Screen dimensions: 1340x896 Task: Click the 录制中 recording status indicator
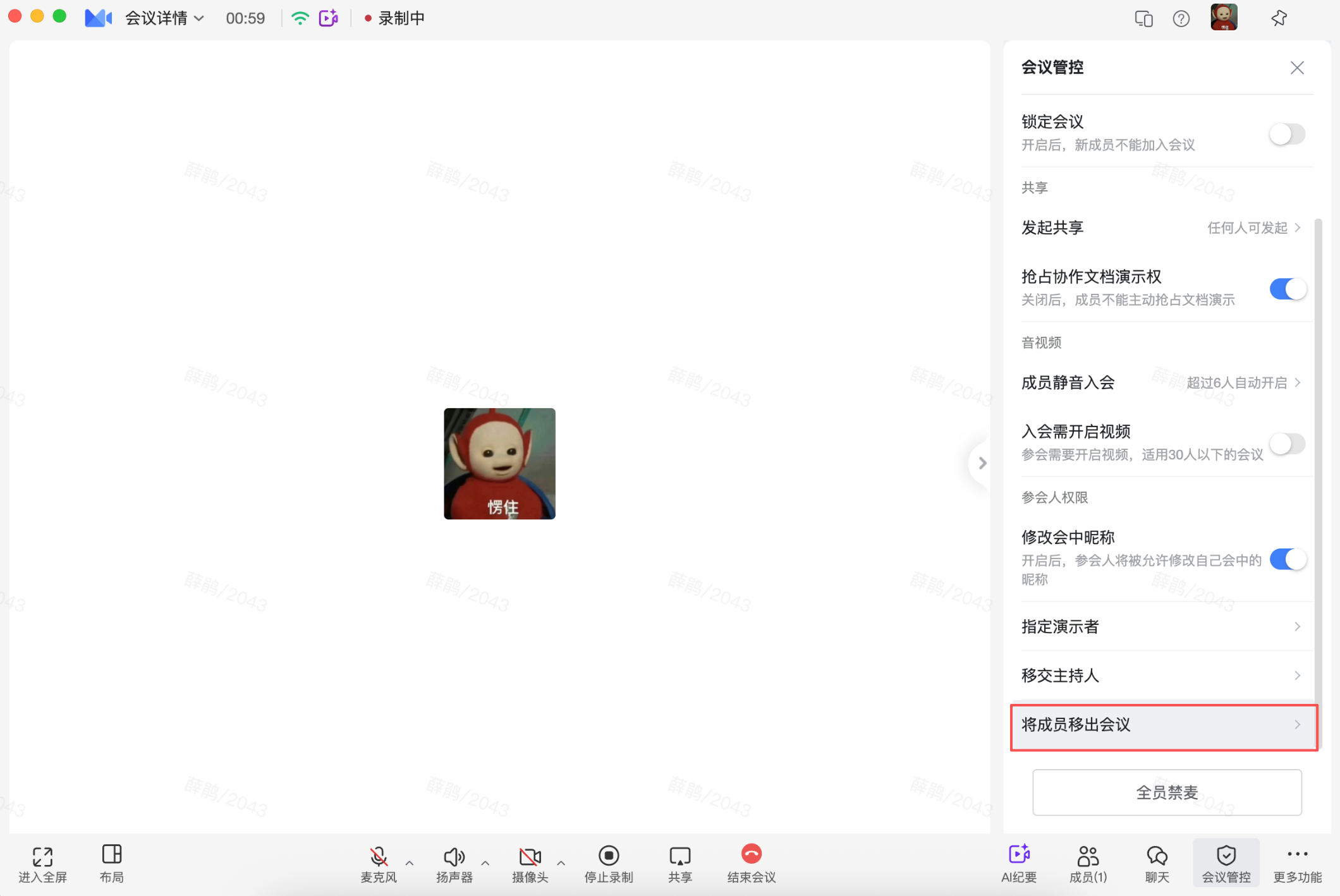coord(394,18)
